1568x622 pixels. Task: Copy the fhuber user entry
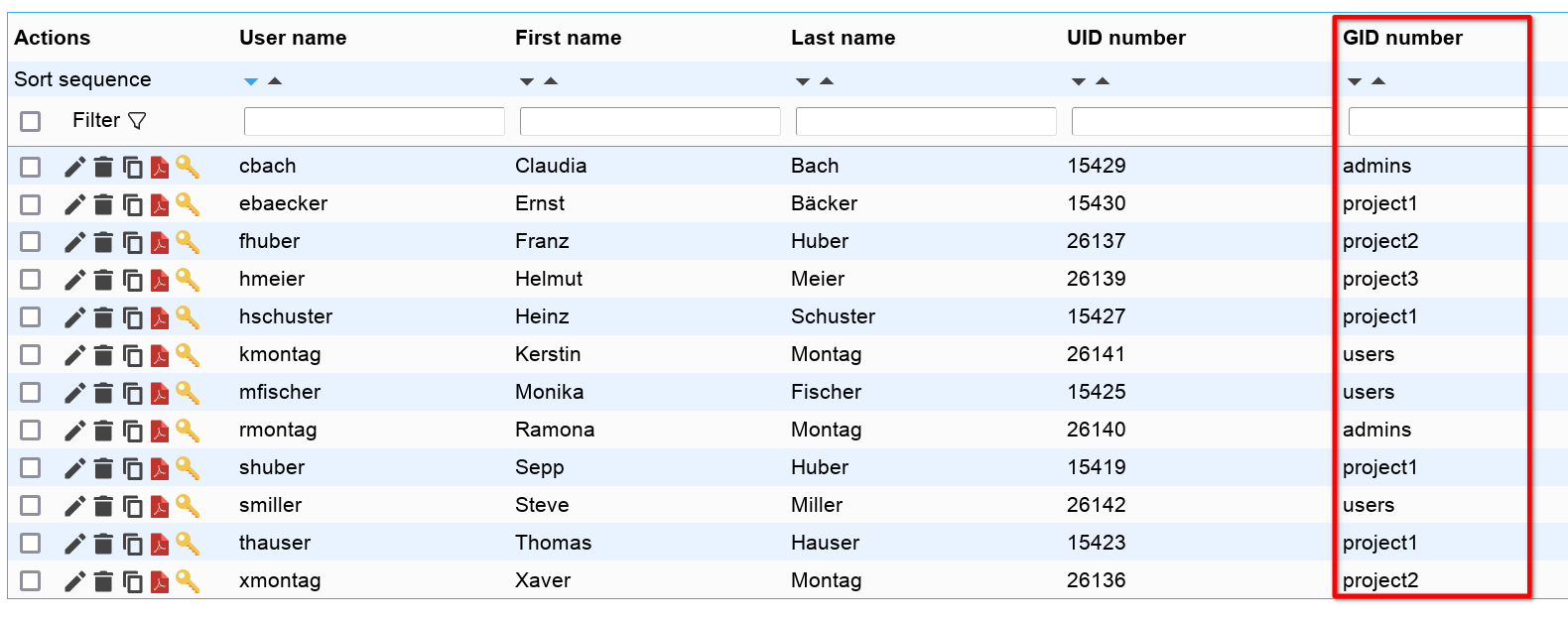[132, 242]
